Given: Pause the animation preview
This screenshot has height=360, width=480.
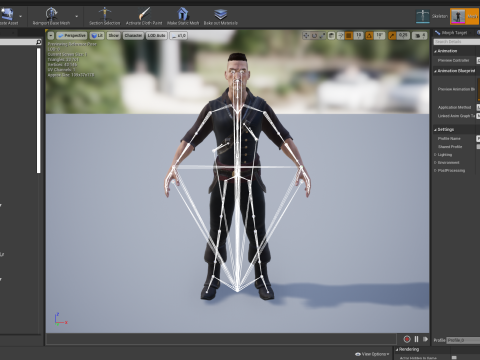Looking at the screenshot, I should (x=416, y=339).
